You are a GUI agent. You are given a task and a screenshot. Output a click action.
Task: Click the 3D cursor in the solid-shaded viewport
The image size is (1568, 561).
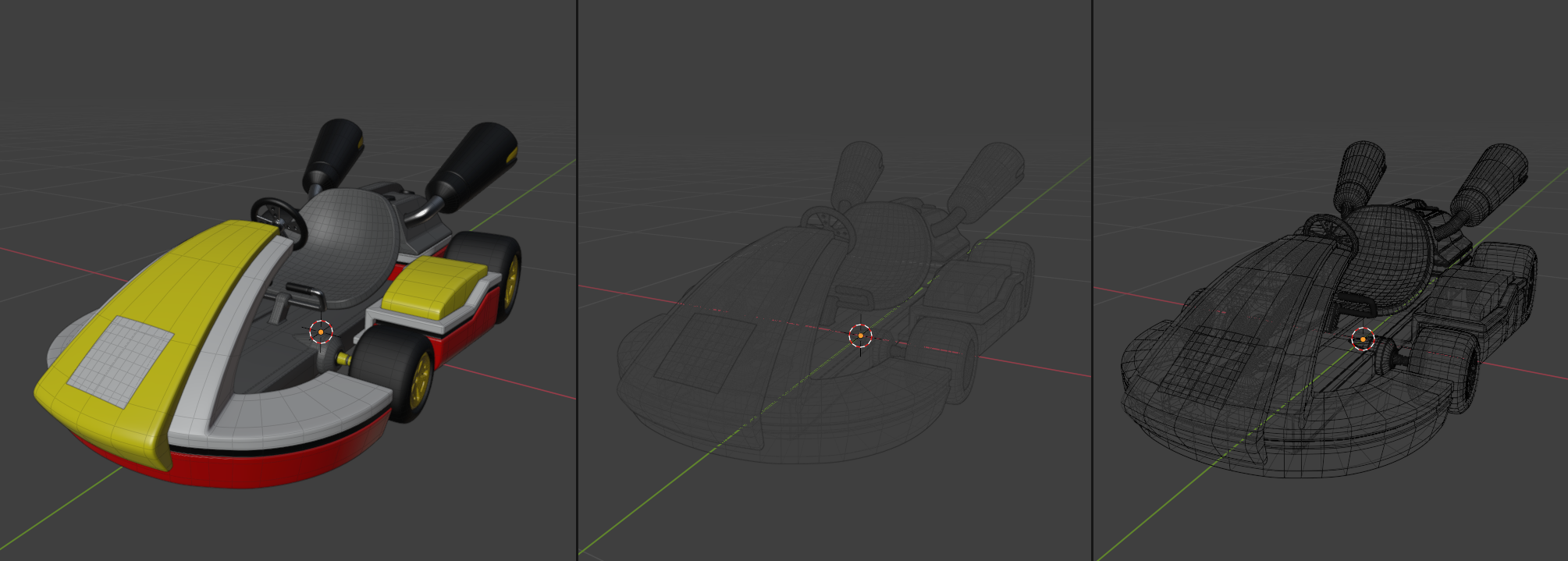pyautogui.click(x=321, y=332)
